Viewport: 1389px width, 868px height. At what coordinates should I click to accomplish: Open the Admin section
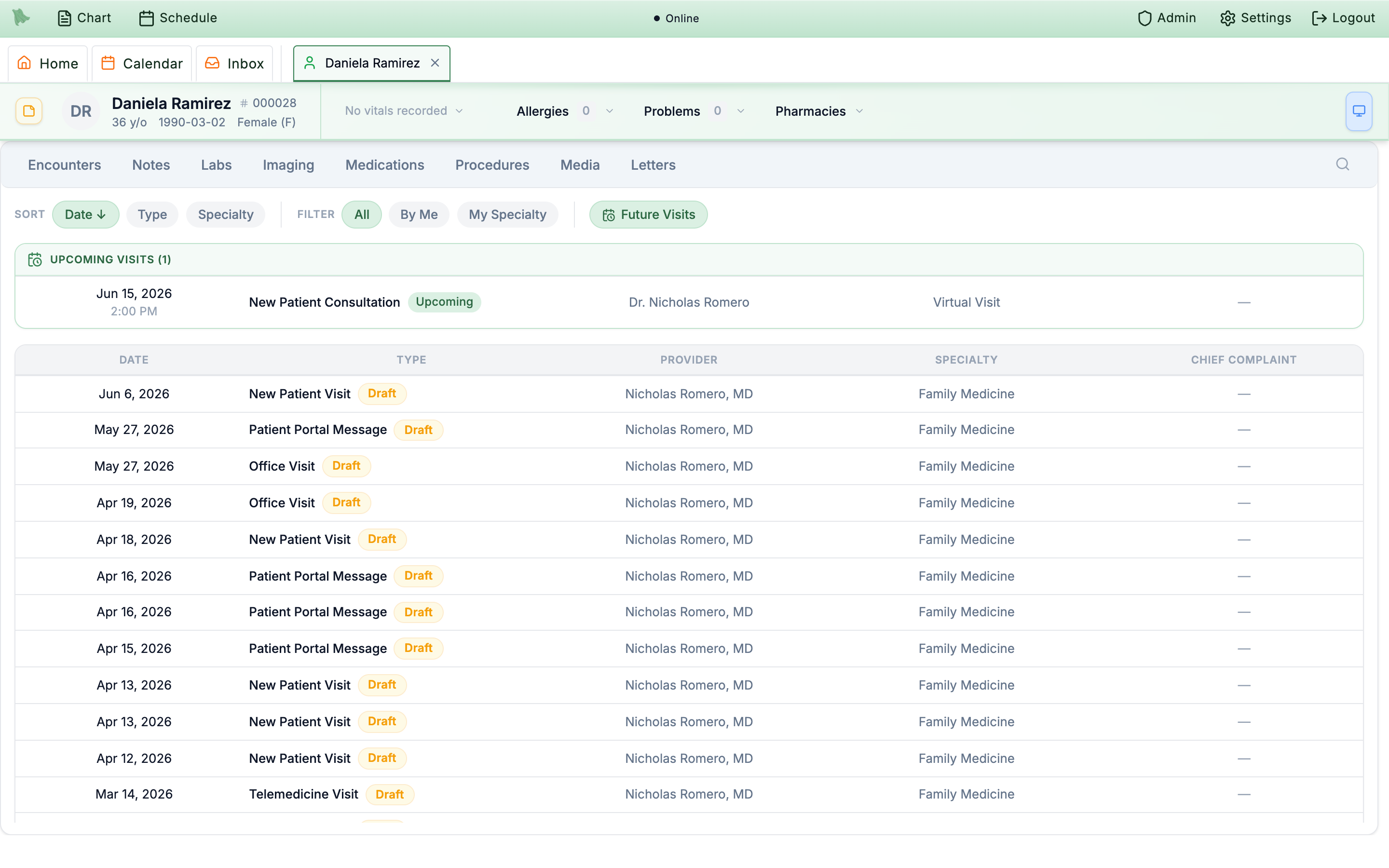point(1167,18)
